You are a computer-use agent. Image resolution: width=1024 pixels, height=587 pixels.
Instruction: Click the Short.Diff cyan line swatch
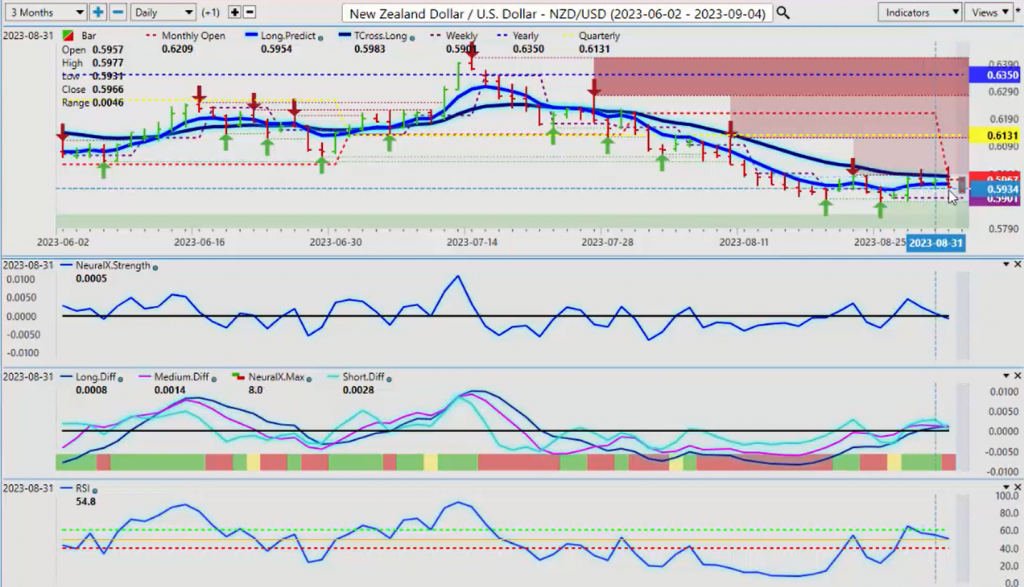(333, 377)
